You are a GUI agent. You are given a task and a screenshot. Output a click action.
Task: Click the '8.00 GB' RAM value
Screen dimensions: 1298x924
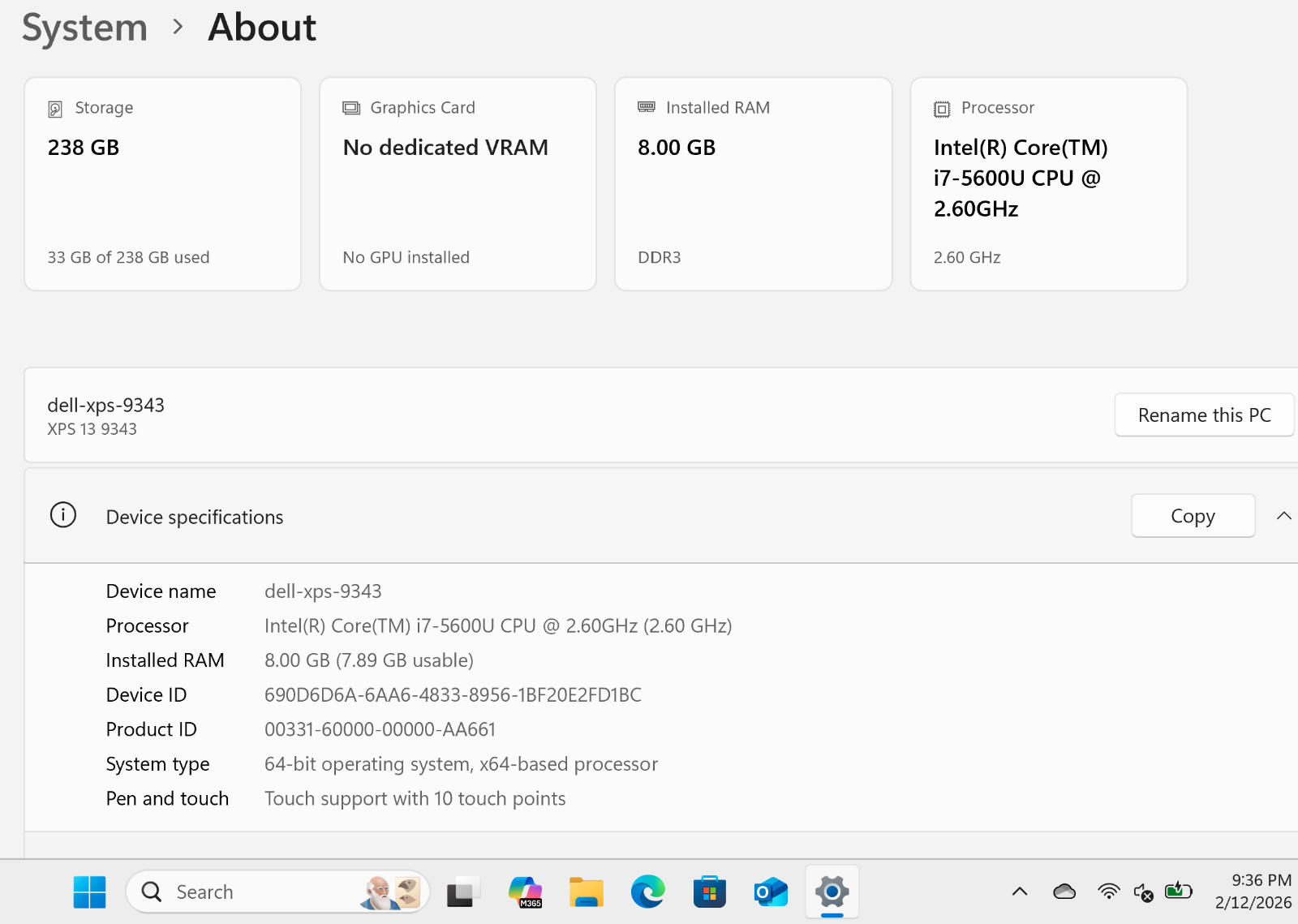pyautogui.click(x=677, y=148)
